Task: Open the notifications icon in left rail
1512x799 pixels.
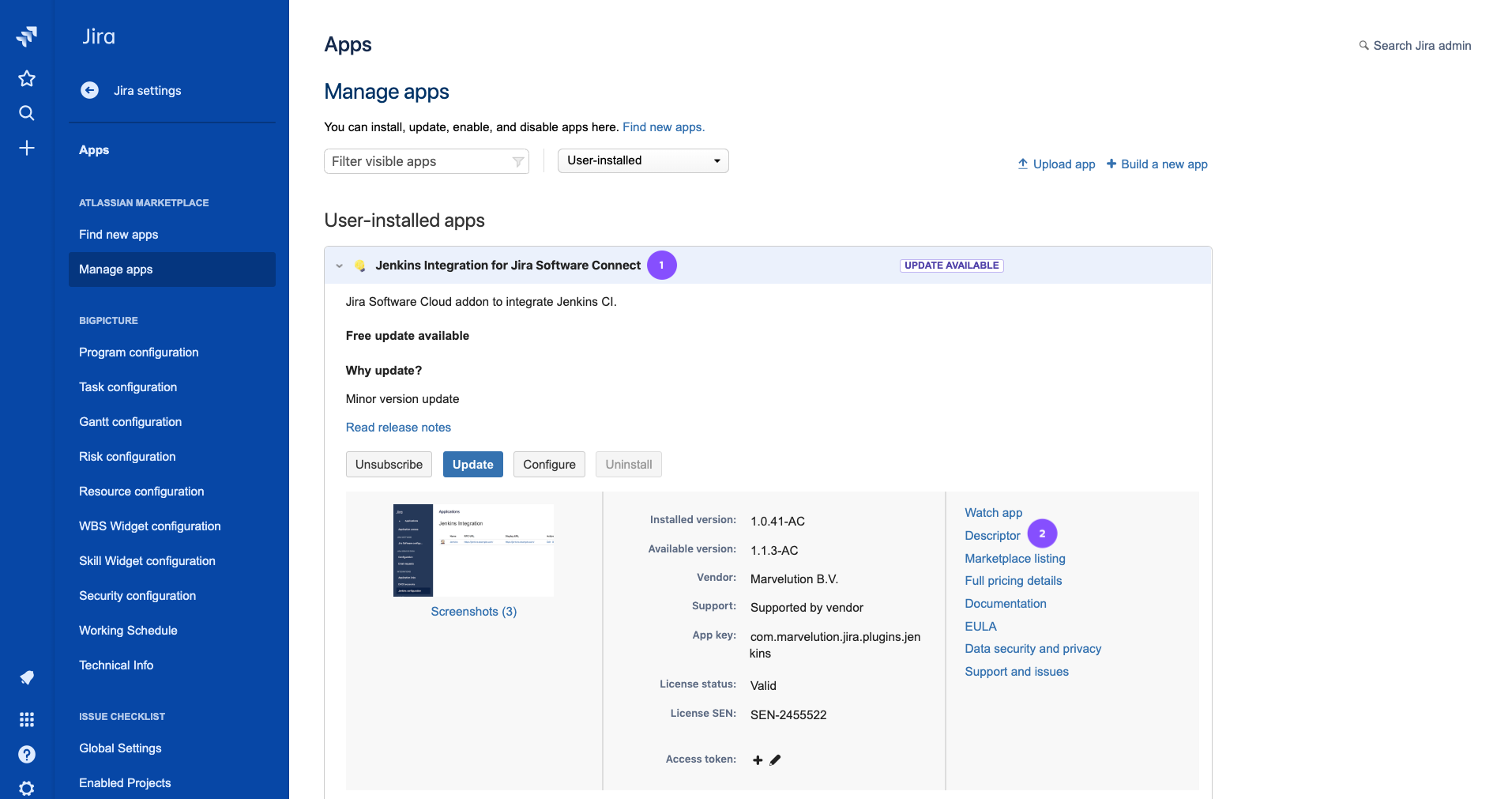Action: 27,678
